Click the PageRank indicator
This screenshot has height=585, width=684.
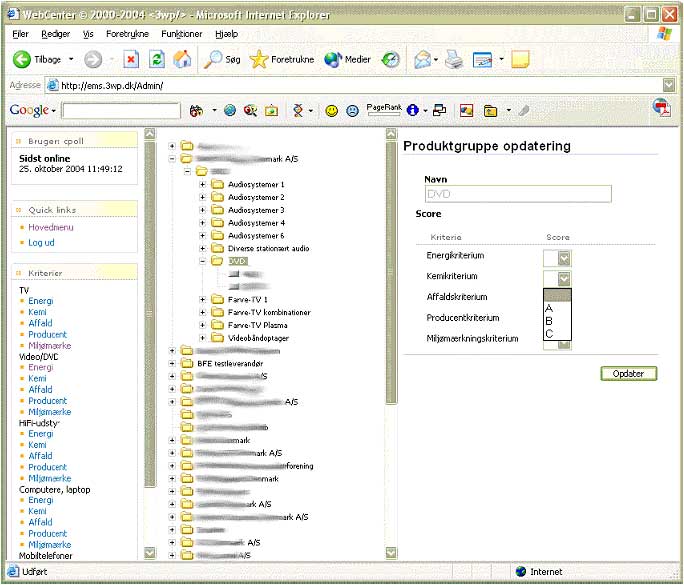pos(384,109)
